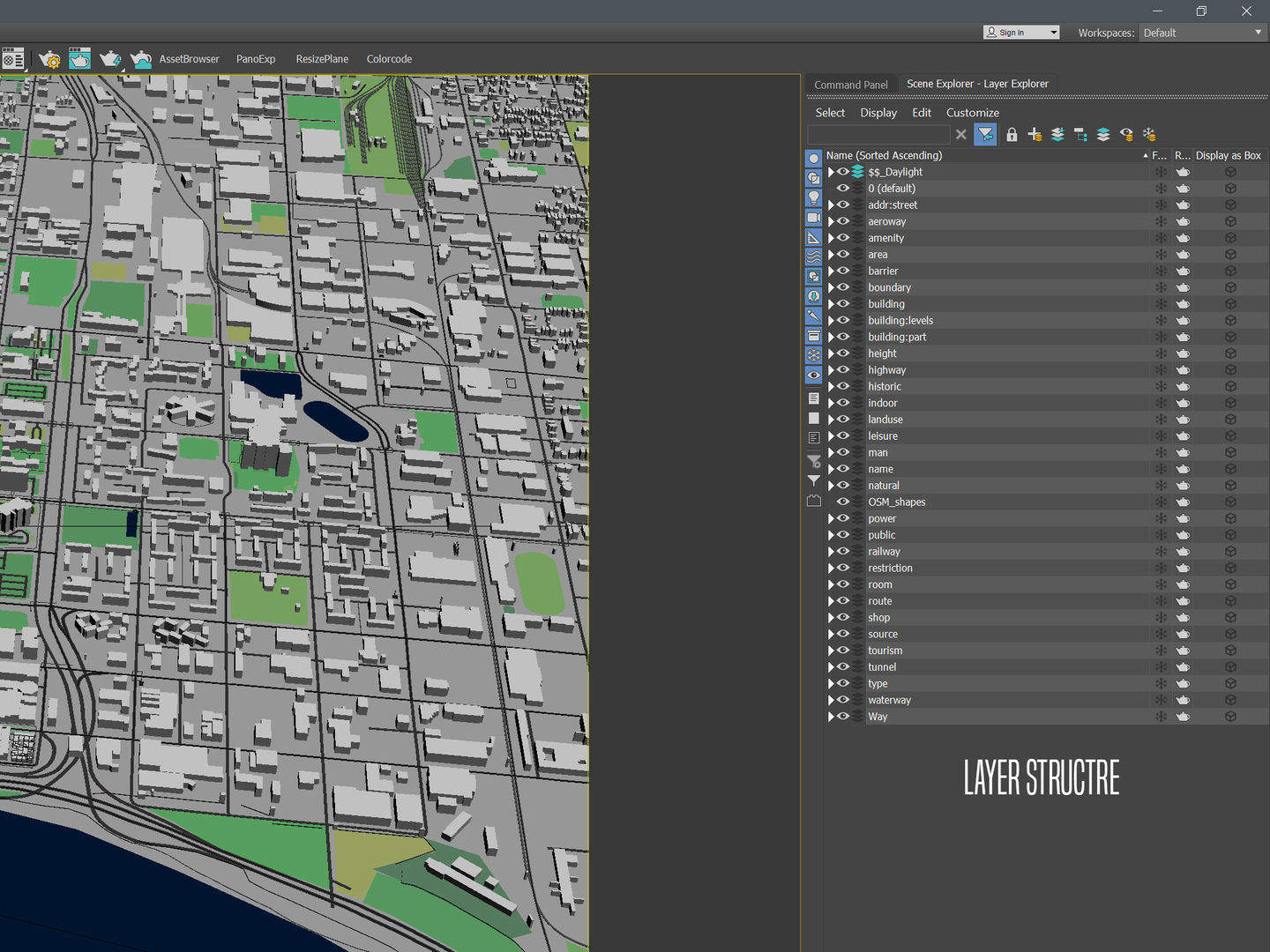Toggle Display Shapes filter icon
Screen dimensions: 1270x952
[x=813, y=178]
